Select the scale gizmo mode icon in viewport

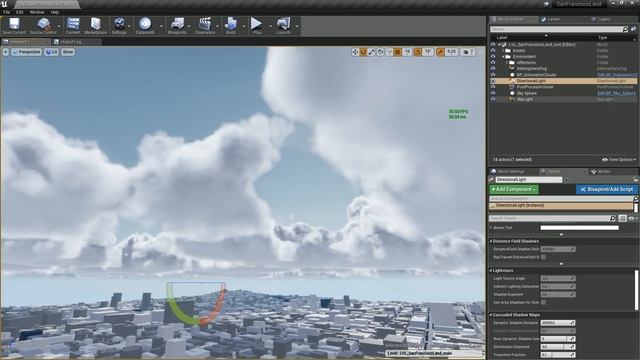pyautogui.click(x=371, y=52)
